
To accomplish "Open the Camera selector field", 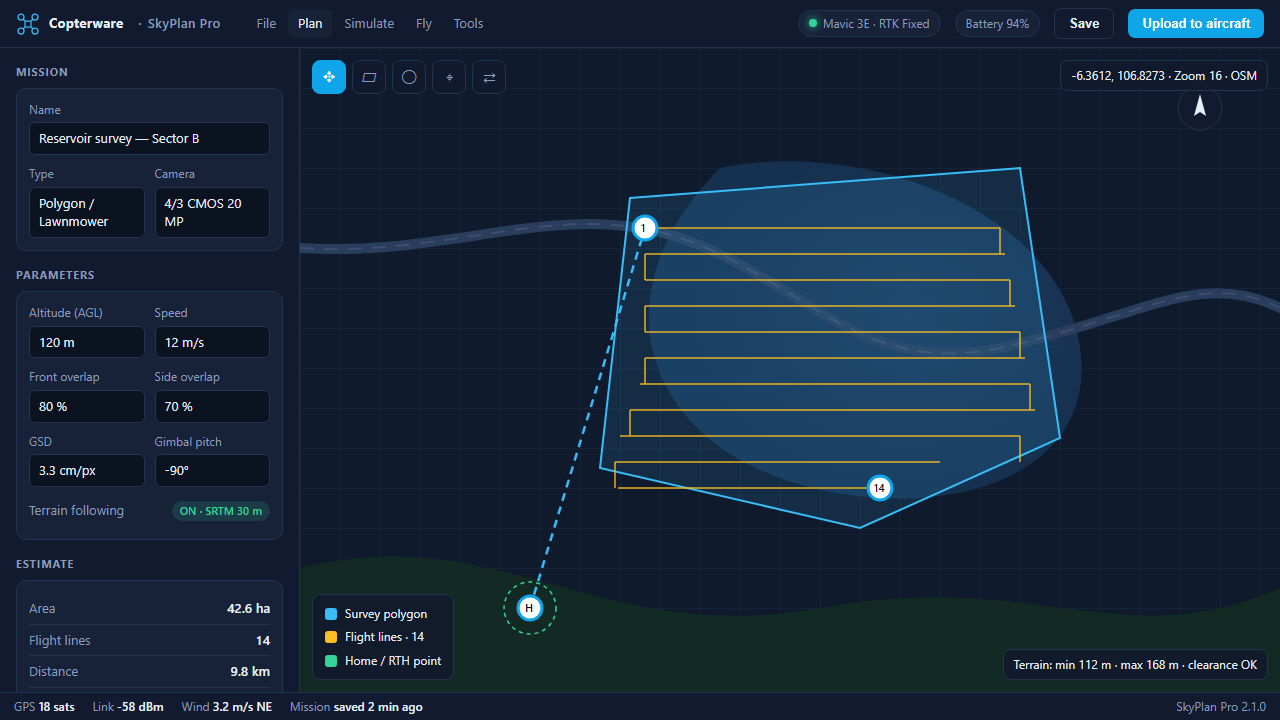I will [x=212, y=212].
